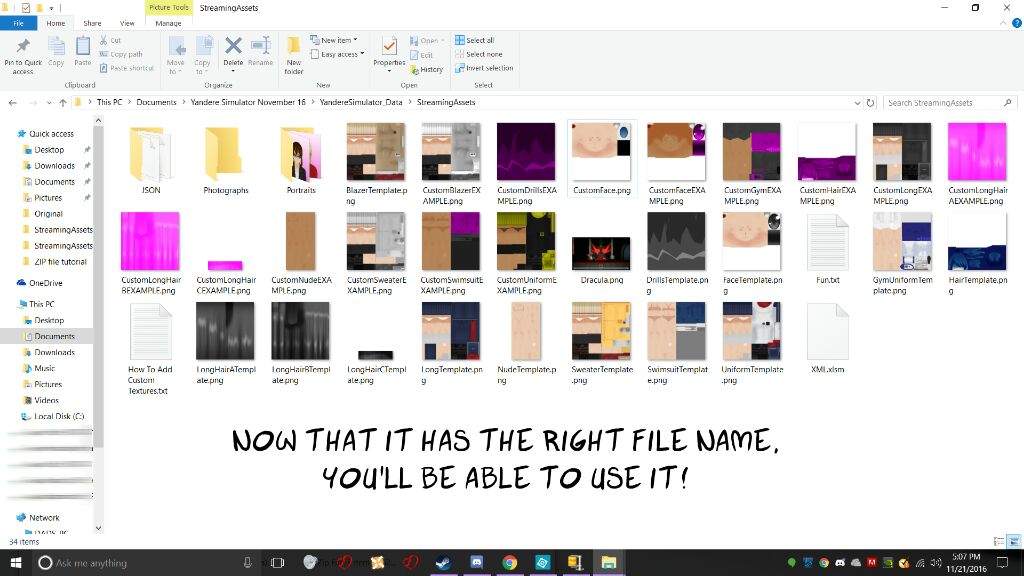Click the Copy icon in Clipboard group
The width and height of the screenshot is (1024, 576).
tap(56, 46)
